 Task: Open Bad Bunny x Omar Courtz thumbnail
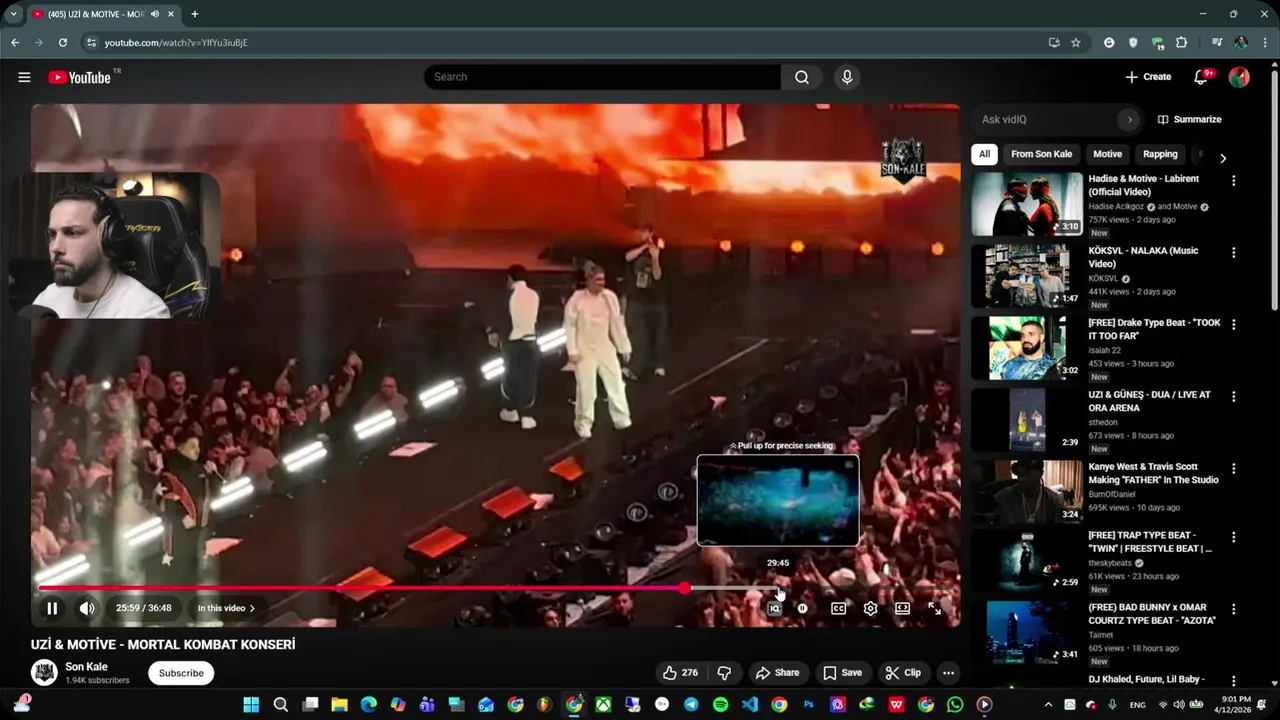click(x=1027, y=633)
